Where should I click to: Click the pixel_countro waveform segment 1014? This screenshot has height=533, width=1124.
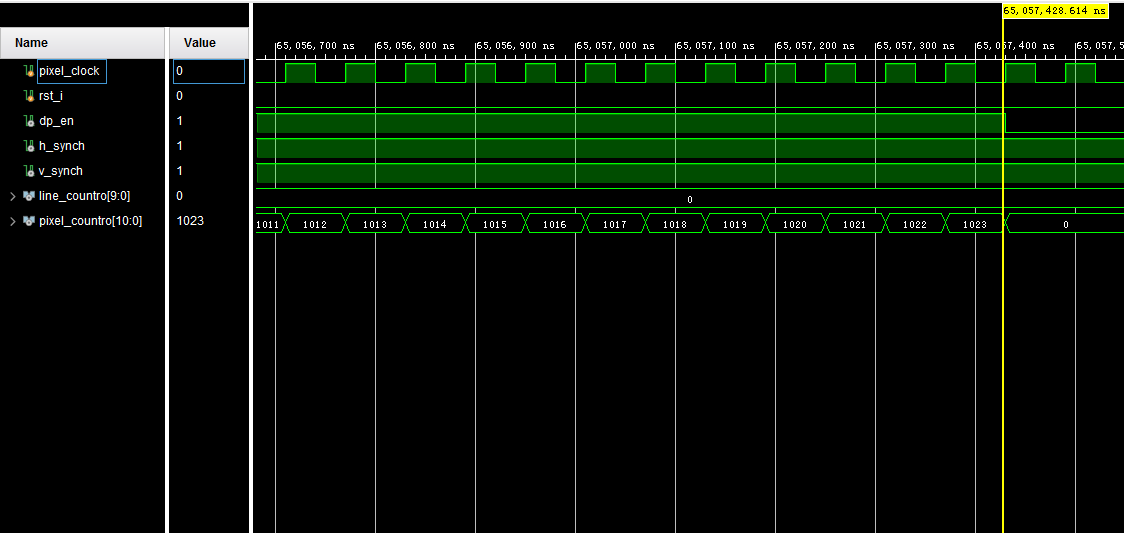pyautogui.click(x=434, y=224)
